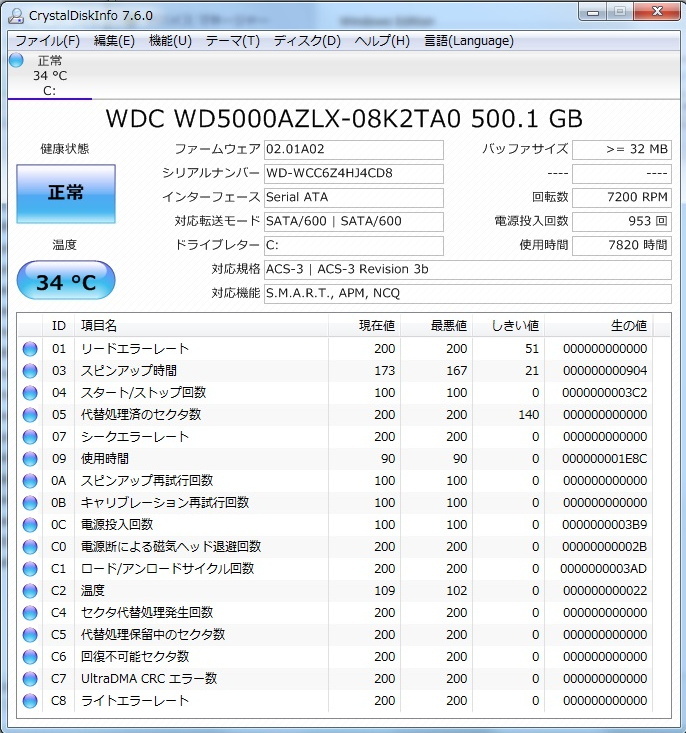Open the ファイル(F) menu
The width and height of the screenshot is (686, 733).
[47, 41]
